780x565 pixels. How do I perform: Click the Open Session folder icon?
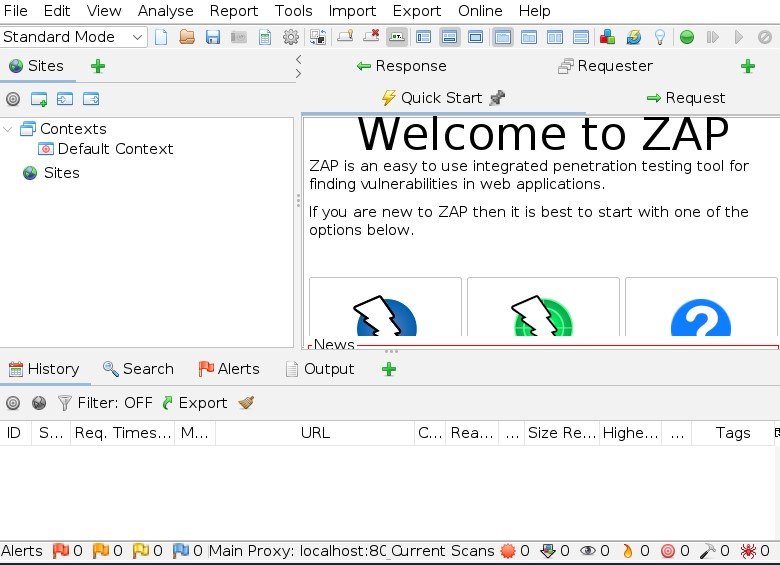click(187, 37)
